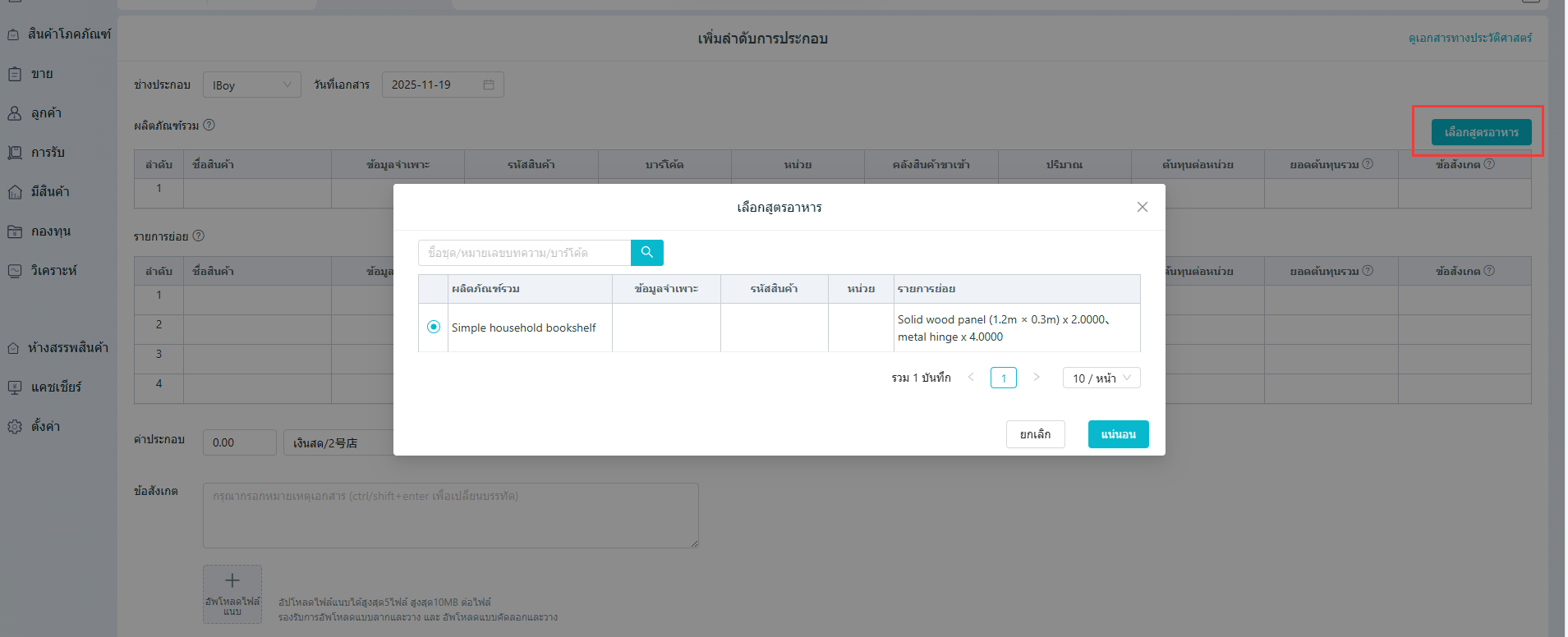Open วิเคราะห์ analysis in sidebar
The image size is (1568, 637).
[x=53, y=271]
